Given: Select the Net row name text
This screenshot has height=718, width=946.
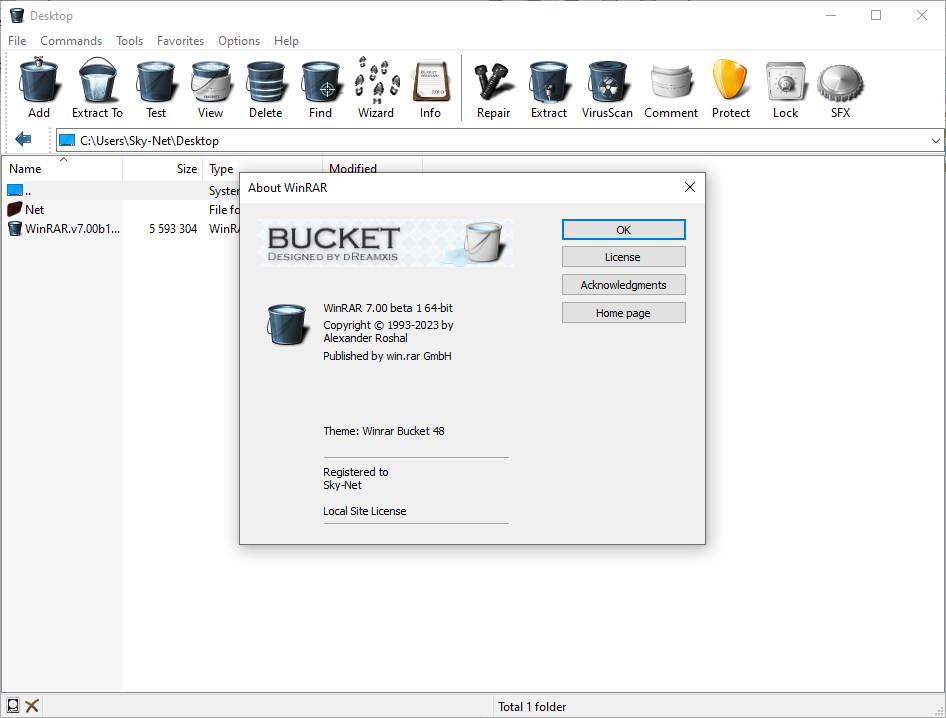Looking at the screenshot, I should pos(34,209).
